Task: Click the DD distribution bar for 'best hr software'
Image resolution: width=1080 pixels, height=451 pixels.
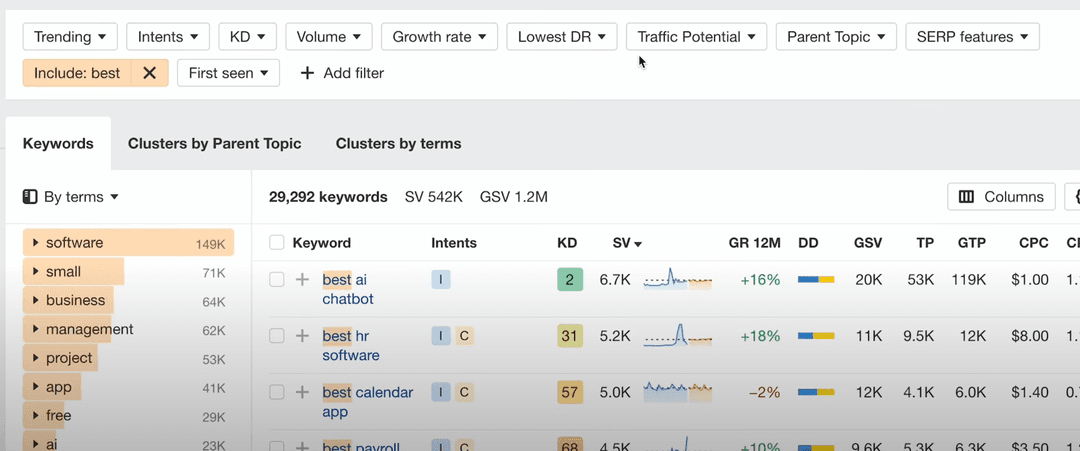Action: [x=816, y=337]
